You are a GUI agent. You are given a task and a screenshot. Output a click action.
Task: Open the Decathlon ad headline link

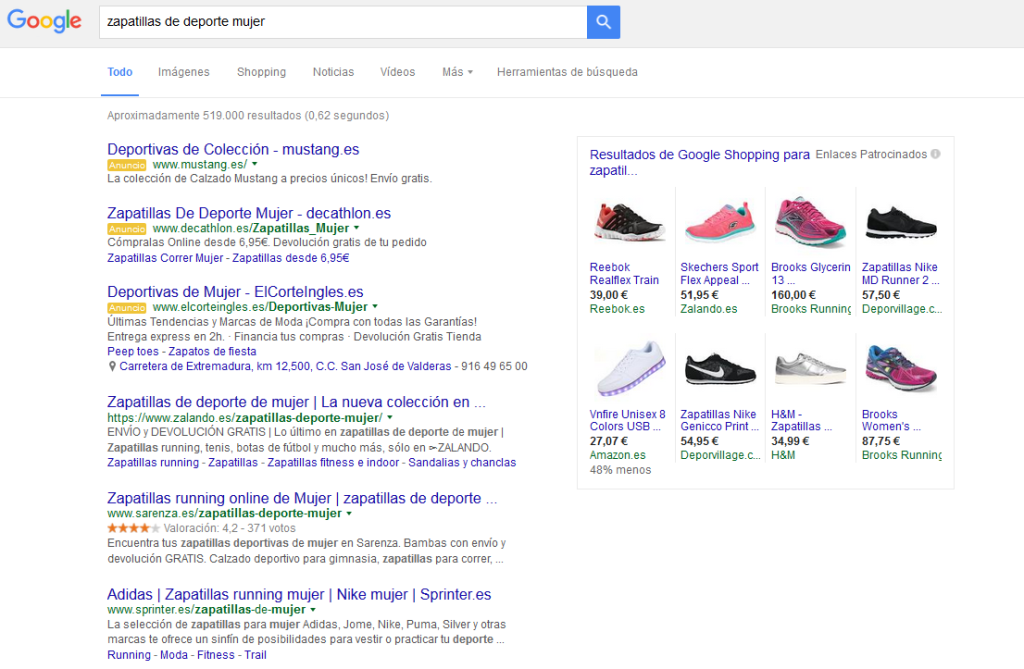(248, 213)
